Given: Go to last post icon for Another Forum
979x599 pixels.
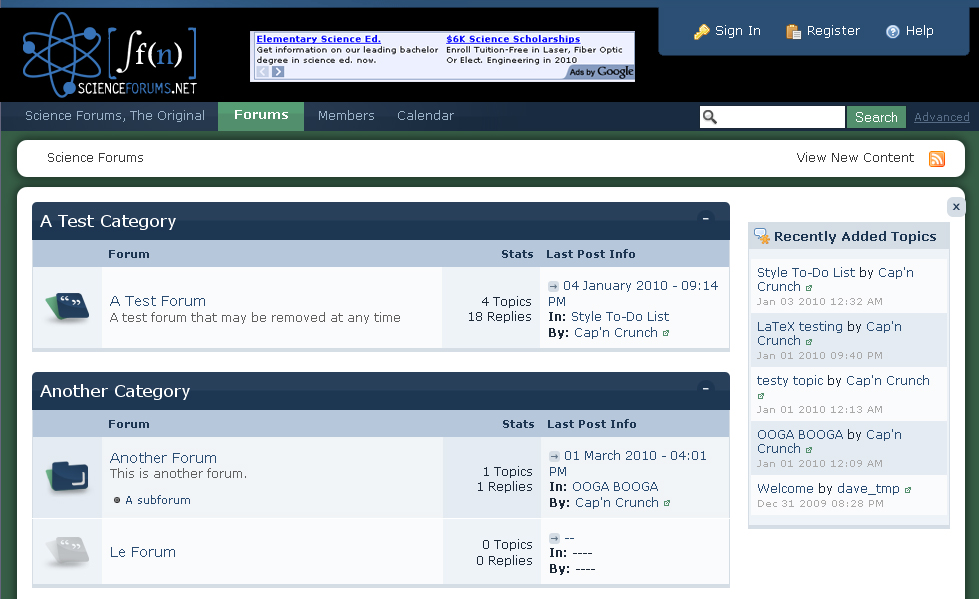Looking at the screenshot, I should click(x=554, y=456).
